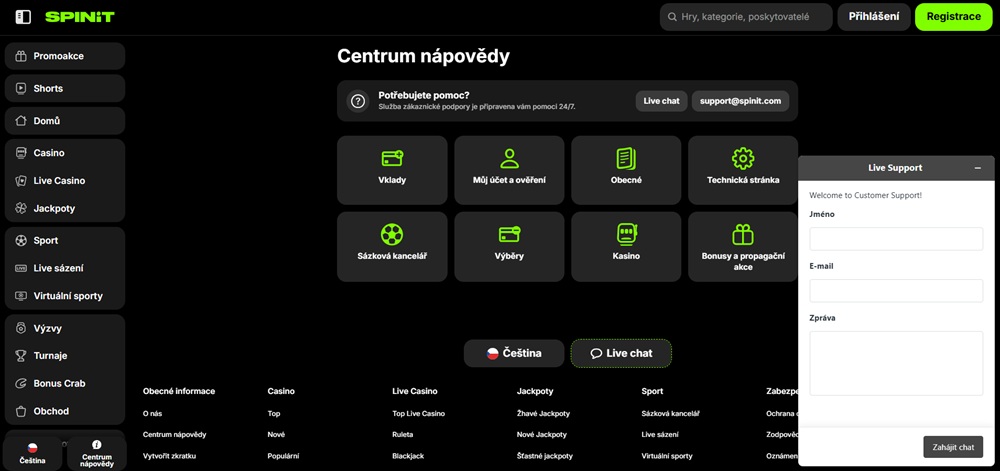The width and height of the screenshot is (1000, 471).
Task: Open the Čeština language selector
Action: pyautogui.click(x=514, y=353)
